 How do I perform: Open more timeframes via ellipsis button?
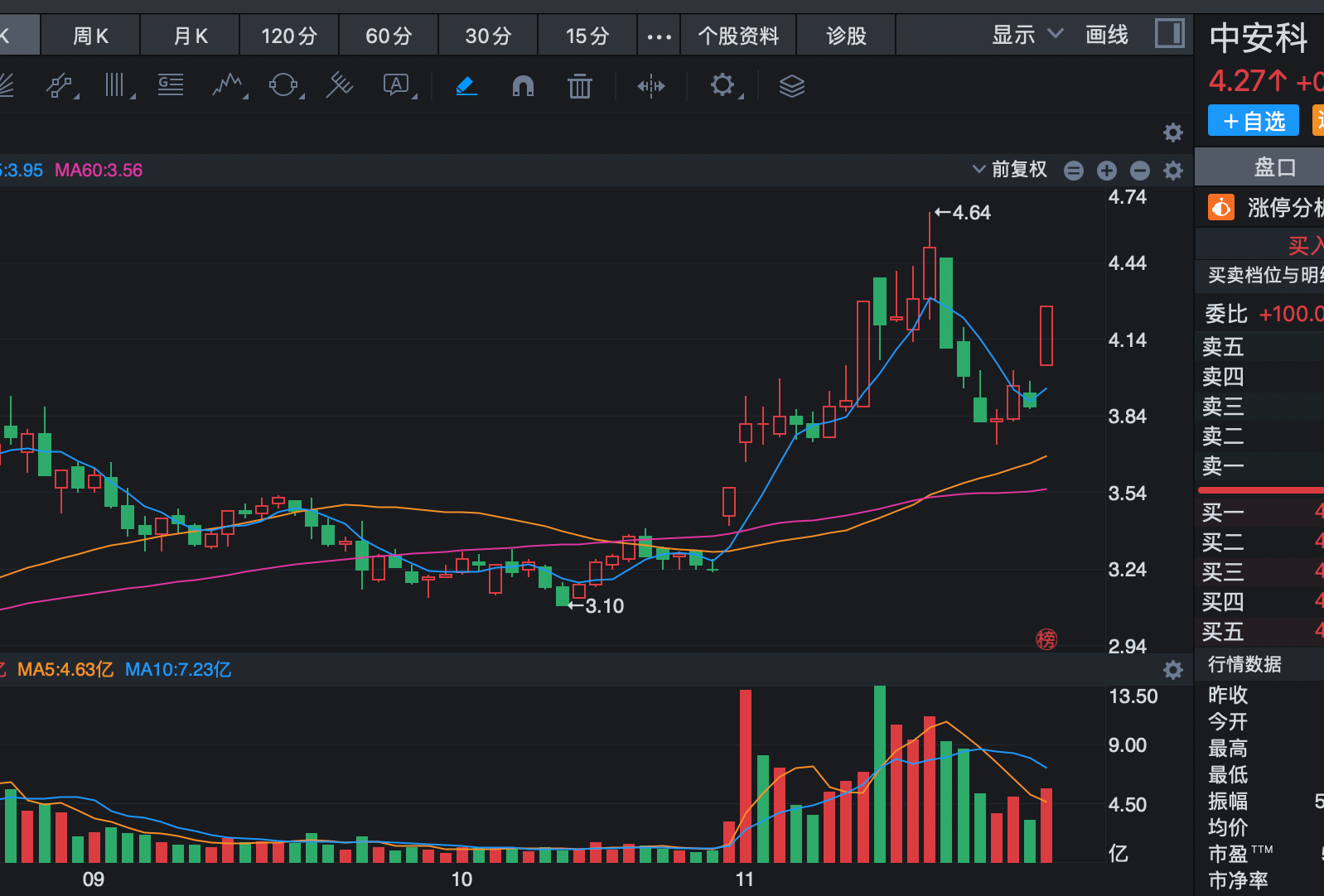pos(659,36)
